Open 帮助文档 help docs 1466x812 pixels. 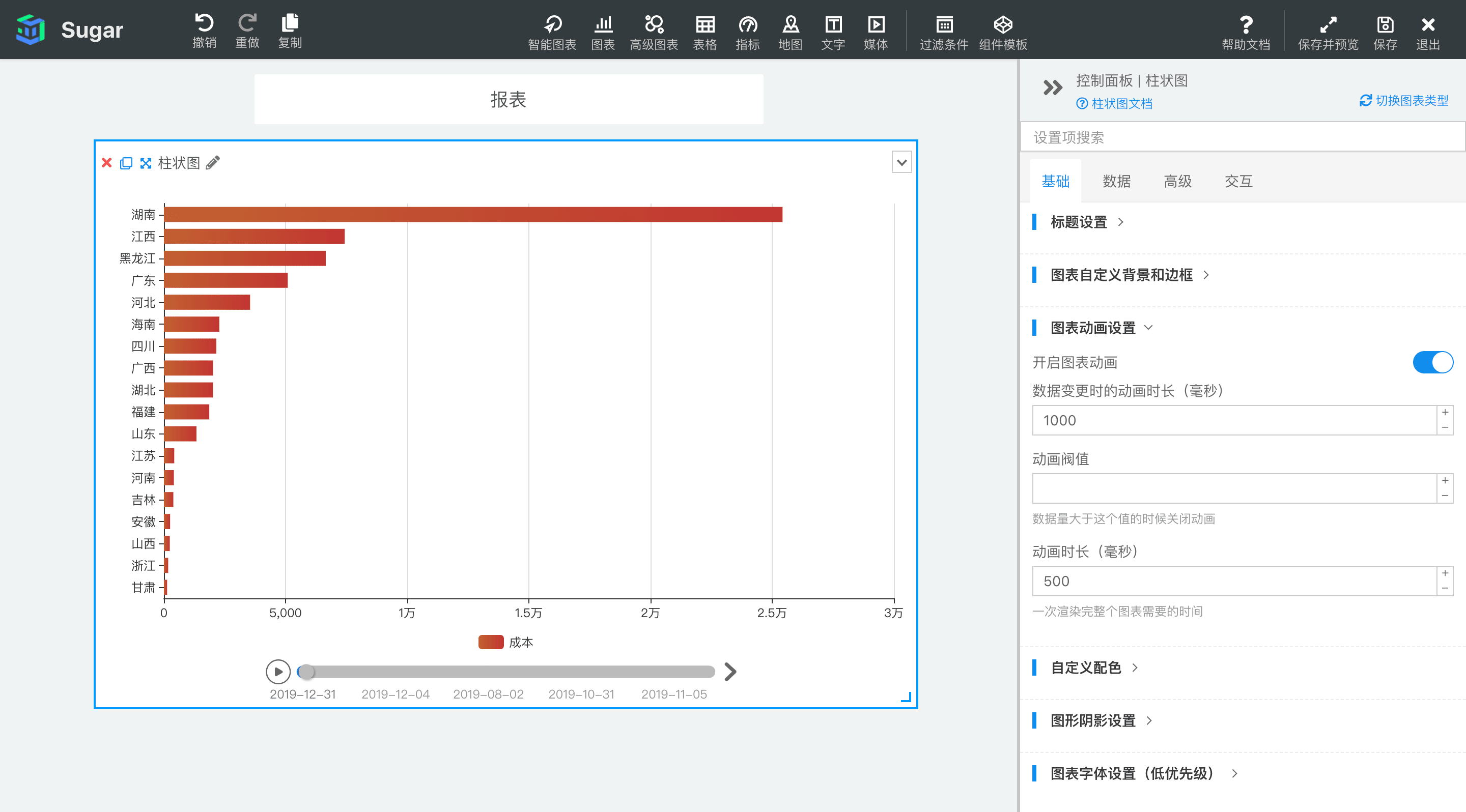1246,33
